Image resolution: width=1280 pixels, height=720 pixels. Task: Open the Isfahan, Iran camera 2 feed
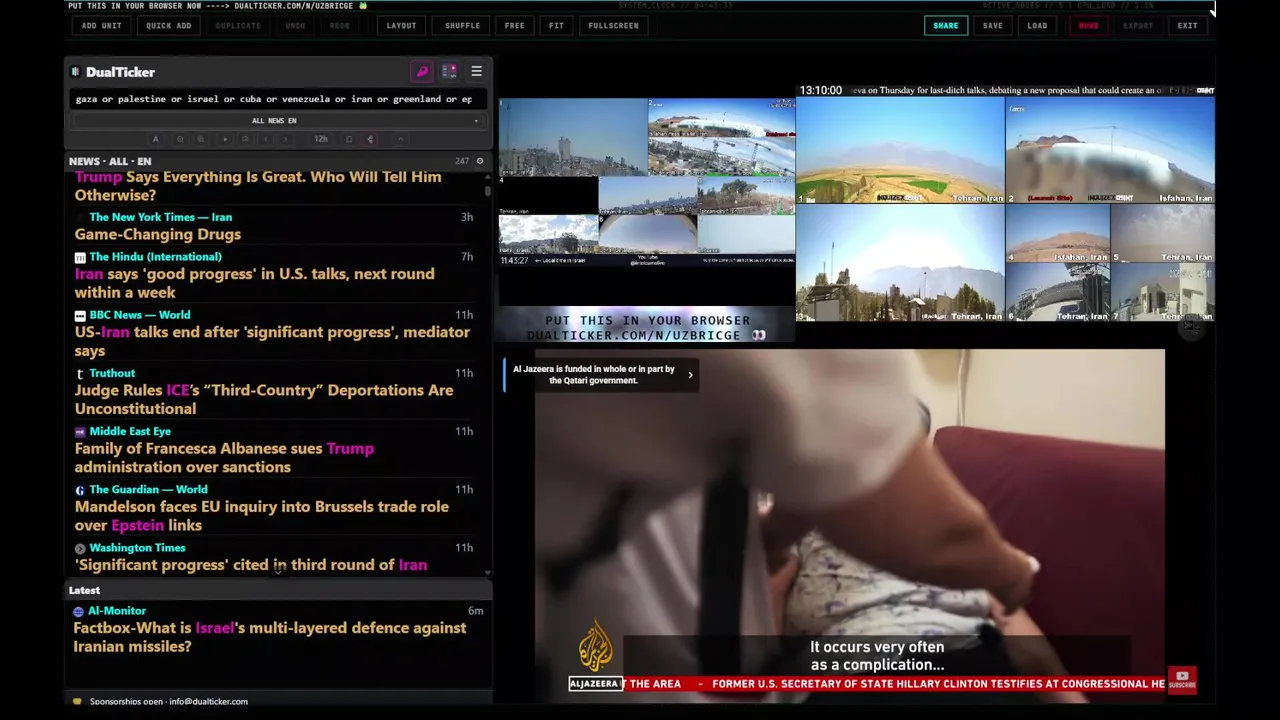coord(1110,150)
